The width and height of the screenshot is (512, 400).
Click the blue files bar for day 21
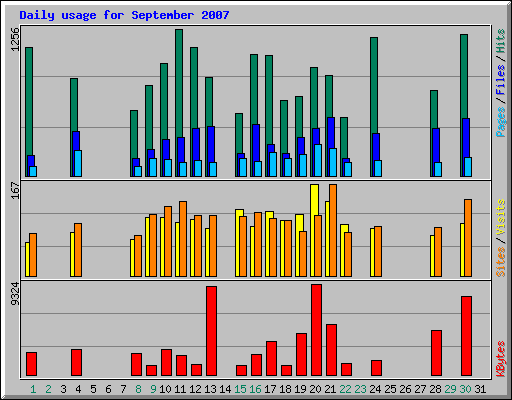[x=331, y=133]
